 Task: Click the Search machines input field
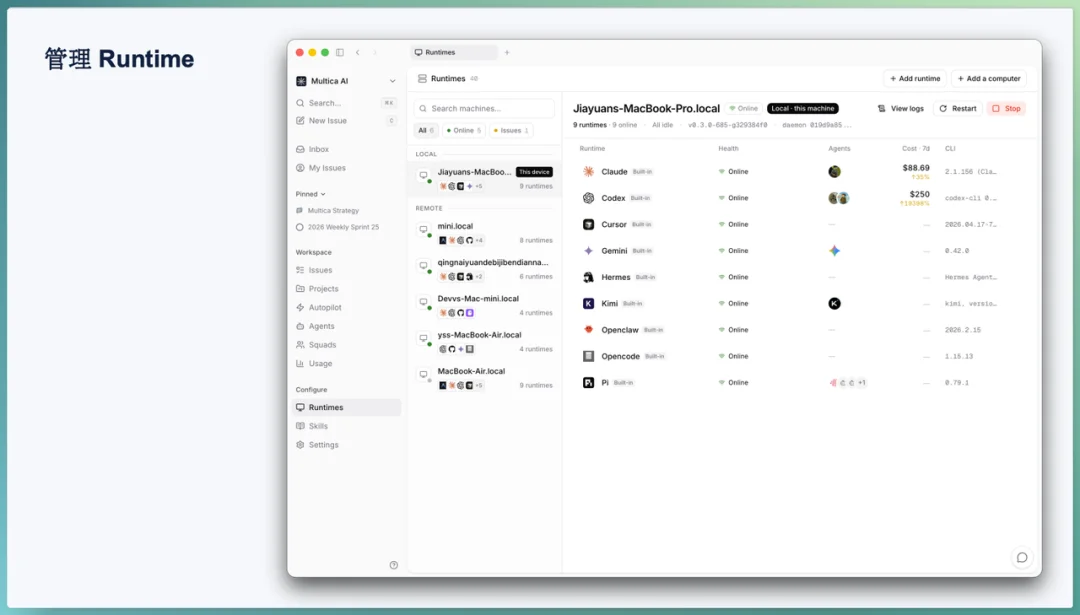coord(484,109)
